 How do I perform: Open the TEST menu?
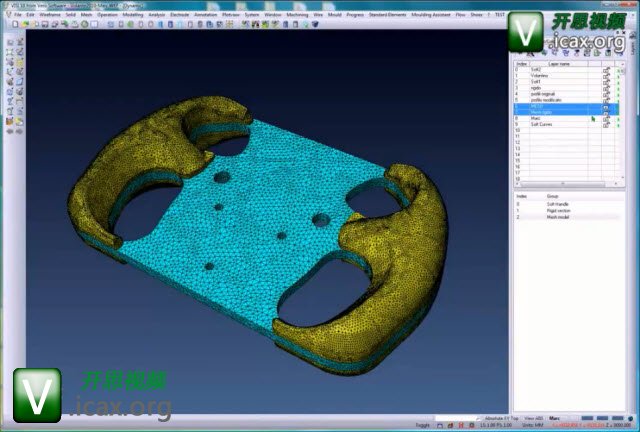pyautogui.click(x=500, y=15)
